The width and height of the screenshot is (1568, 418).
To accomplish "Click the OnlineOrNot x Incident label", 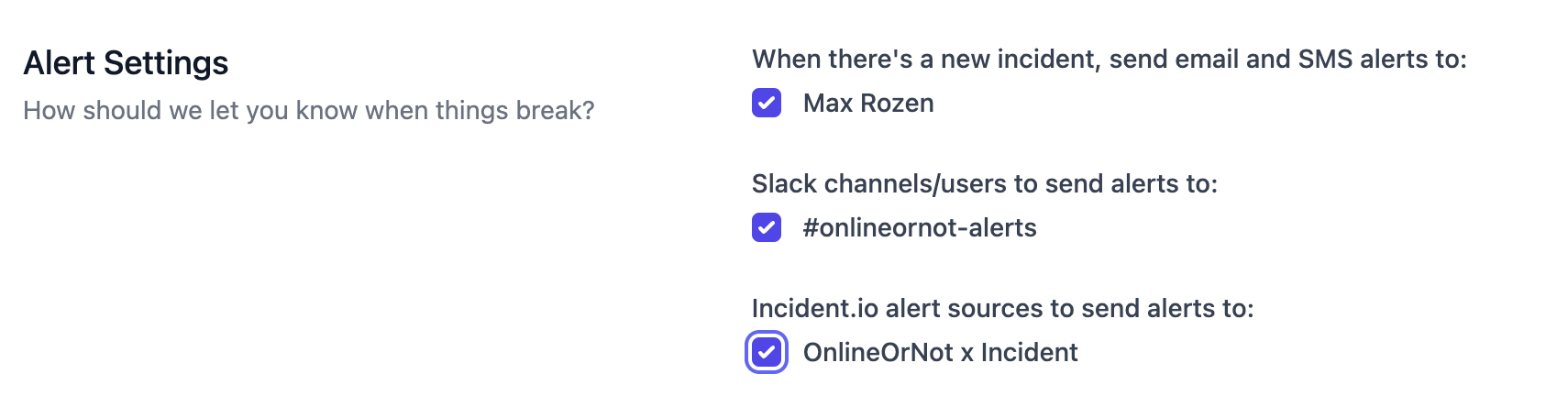I will click(x=940, y=353).
